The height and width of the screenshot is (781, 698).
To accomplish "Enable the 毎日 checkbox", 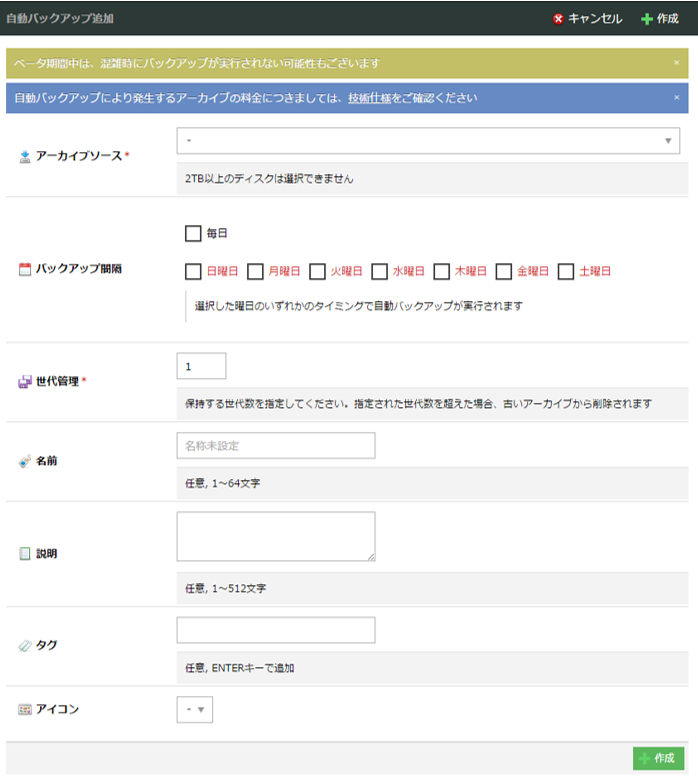I will pyautogui.click(x=193, y=233).
